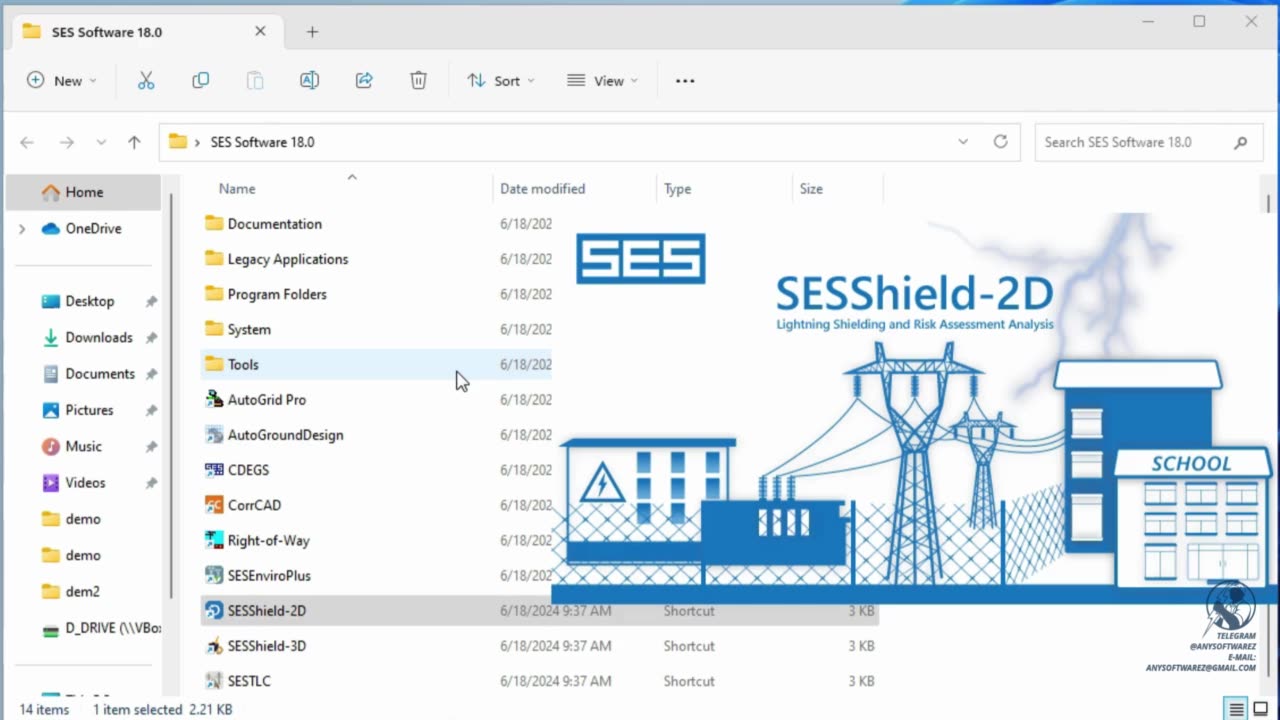This screenshot has height=720, width=1280.
Task: Add a new File Explorer tab
Action: click(312, 32)
